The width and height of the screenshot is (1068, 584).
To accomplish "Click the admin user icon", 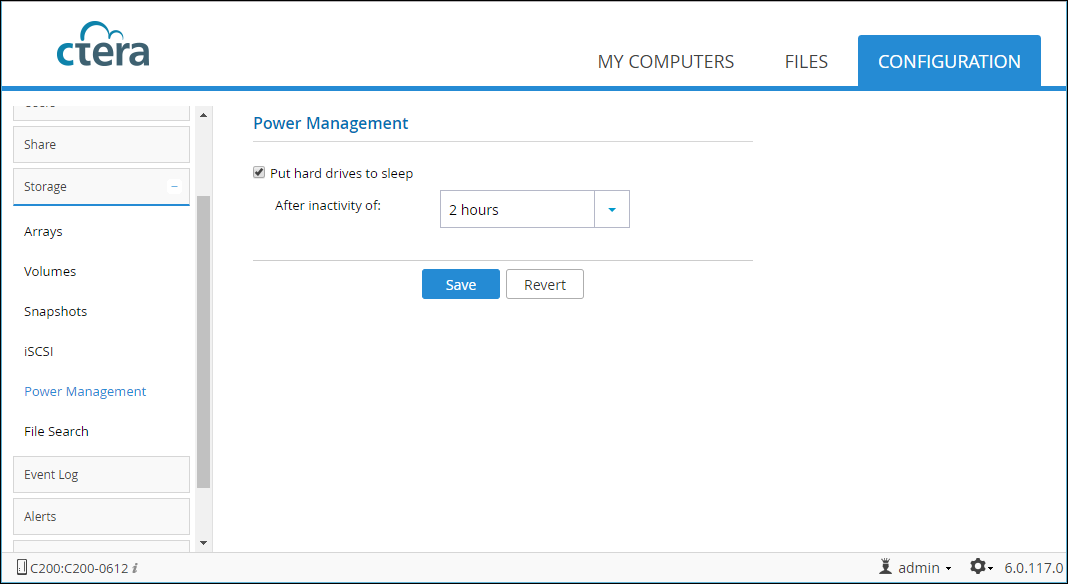I will [x=885, y=567].
